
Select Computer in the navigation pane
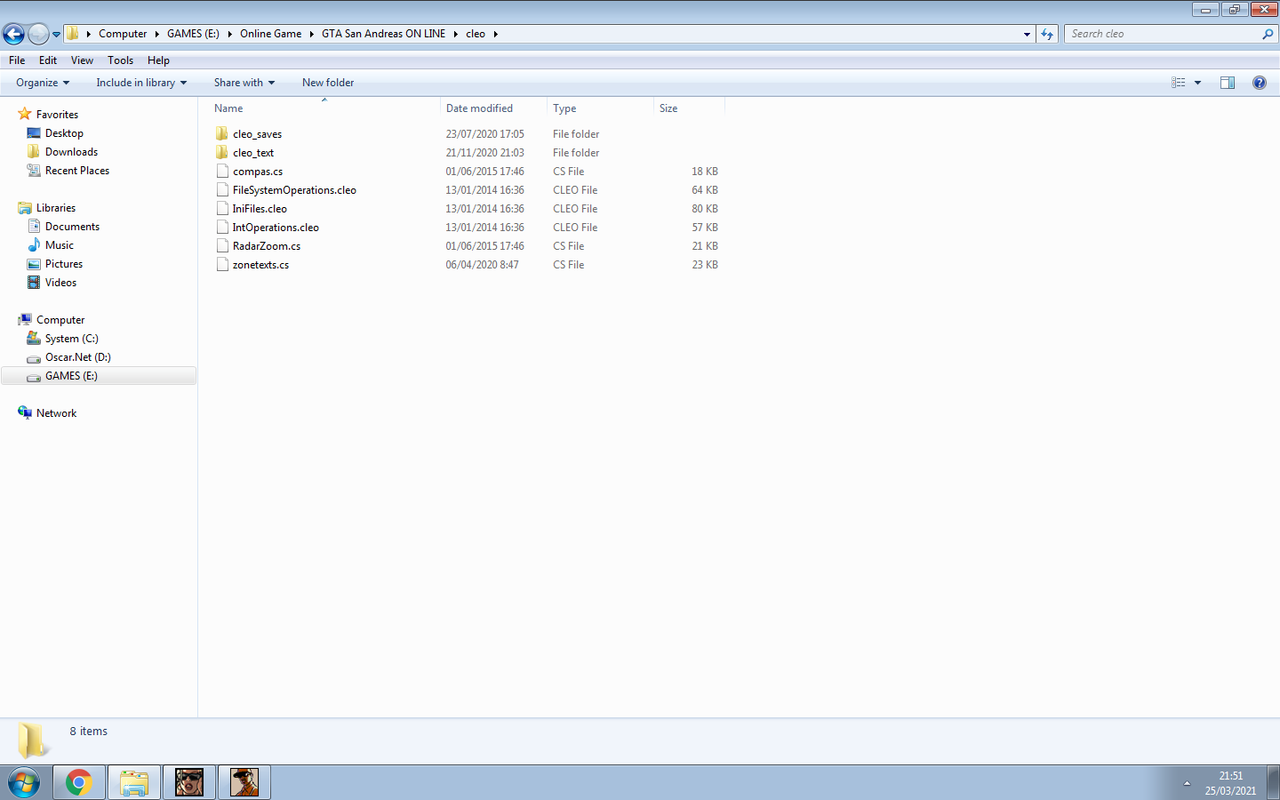pos(60,320)
